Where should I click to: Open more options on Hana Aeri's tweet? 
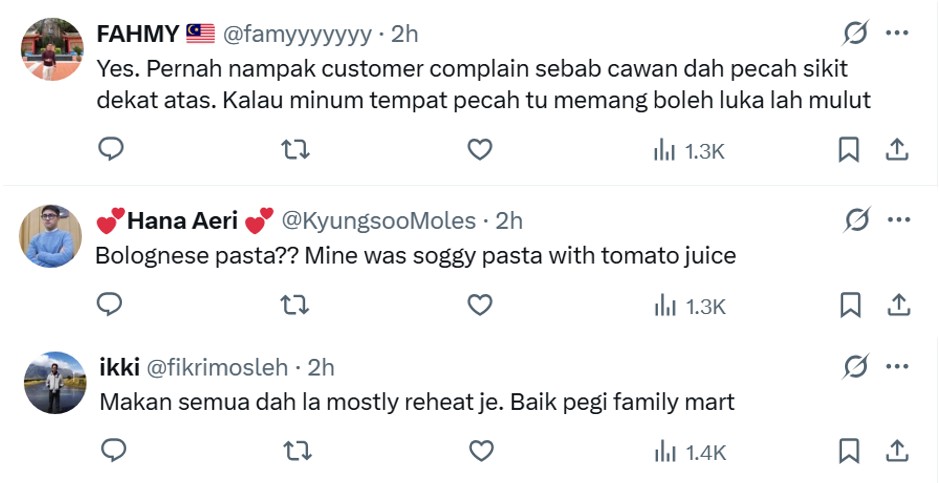pyautogui.click(x=897, y=220)
